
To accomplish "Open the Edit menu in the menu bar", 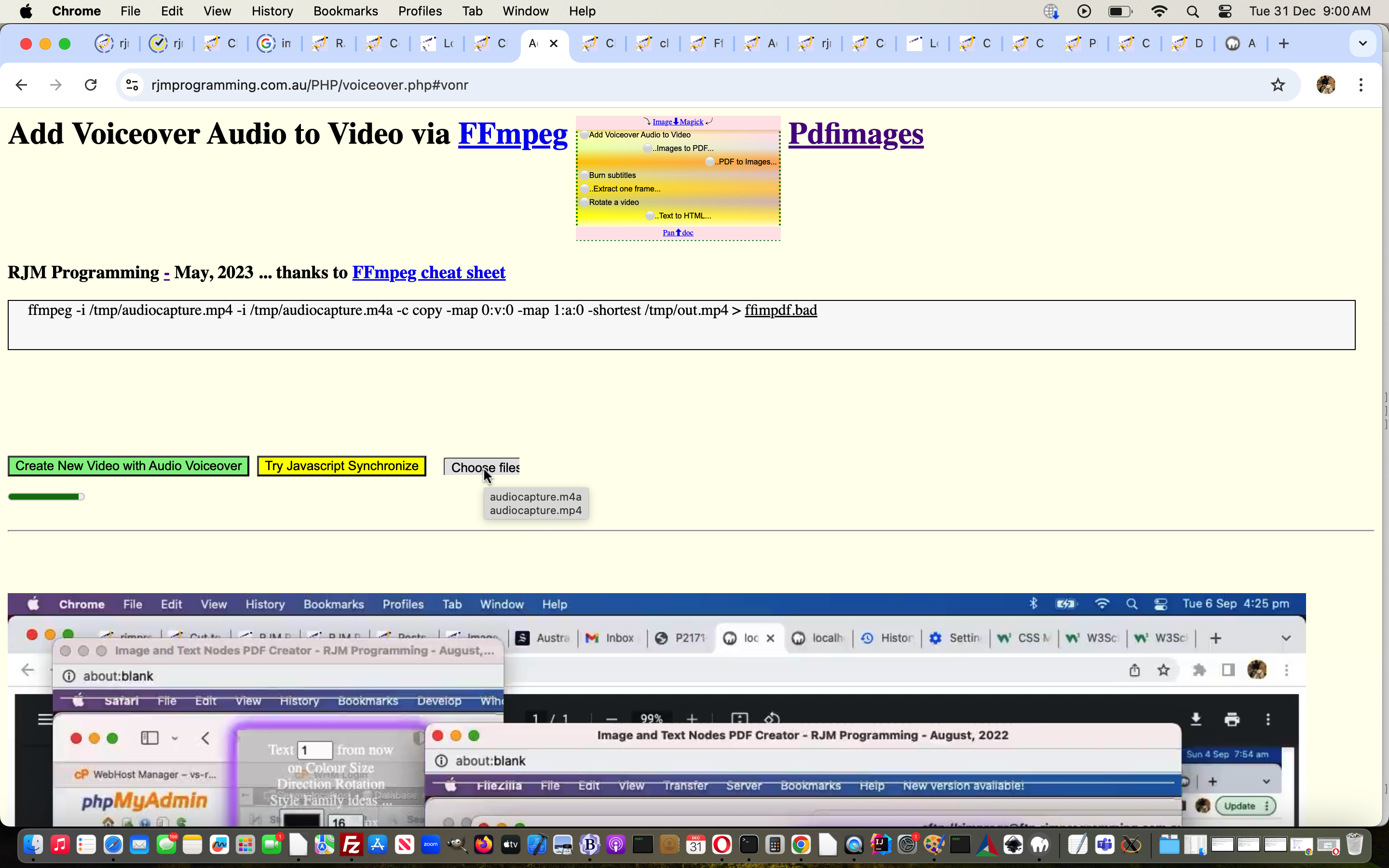I will point(172,12).
